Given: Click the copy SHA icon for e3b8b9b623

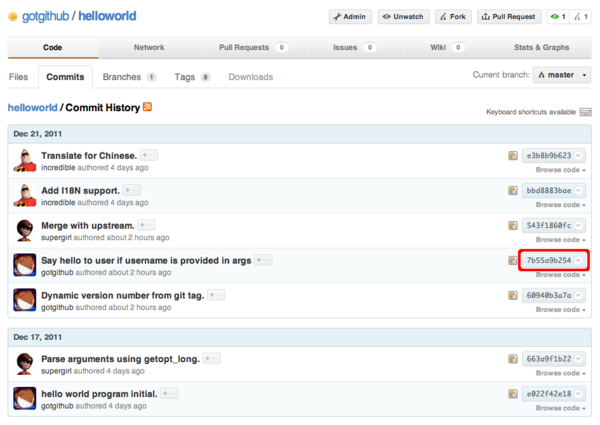Looking at the screenshot, I should tap(513, 156).
